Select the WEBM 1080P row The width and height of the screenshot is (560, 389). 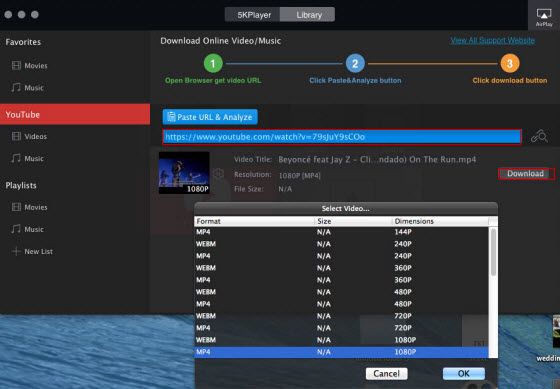coord(341,340)
